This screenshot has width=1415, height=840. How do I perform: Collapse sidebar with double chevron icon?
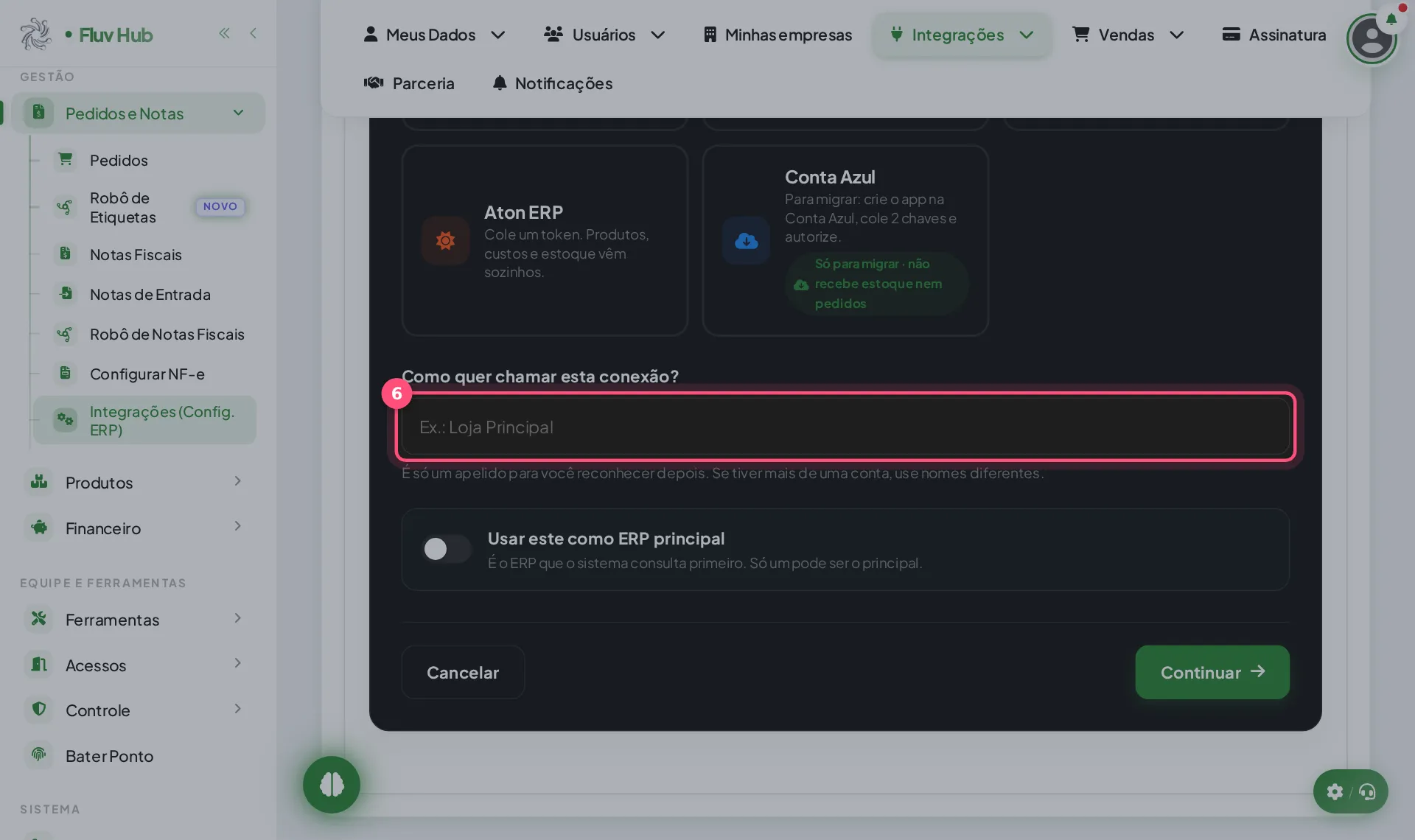coord(224,33)
